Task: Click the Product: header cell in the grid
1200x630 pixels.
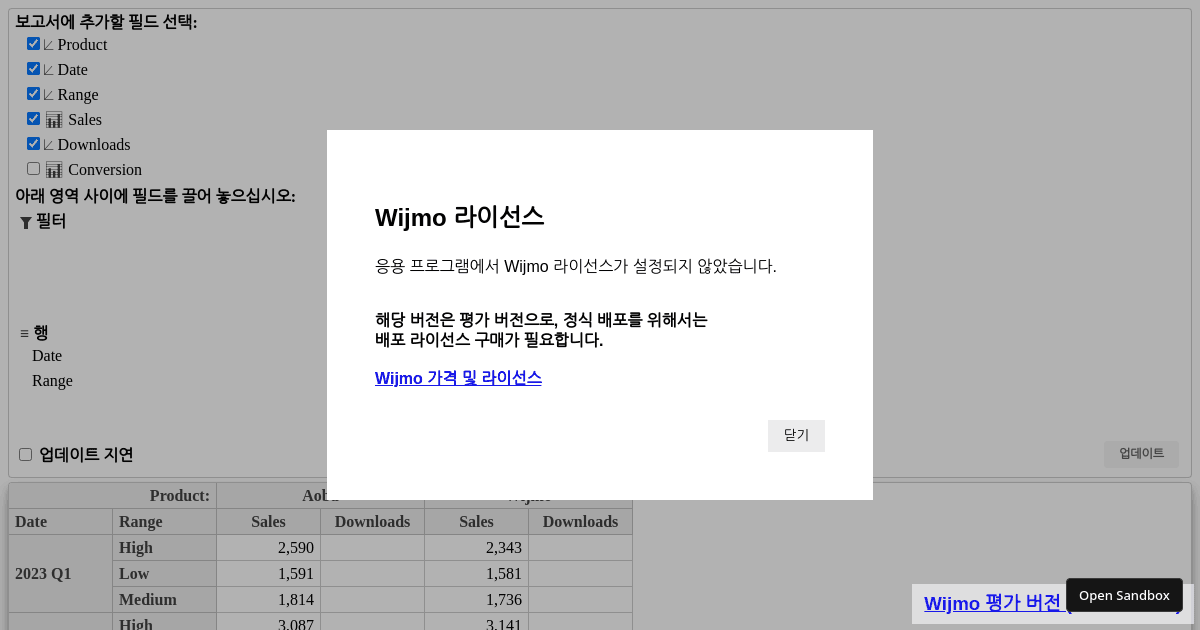Action: 113,496
